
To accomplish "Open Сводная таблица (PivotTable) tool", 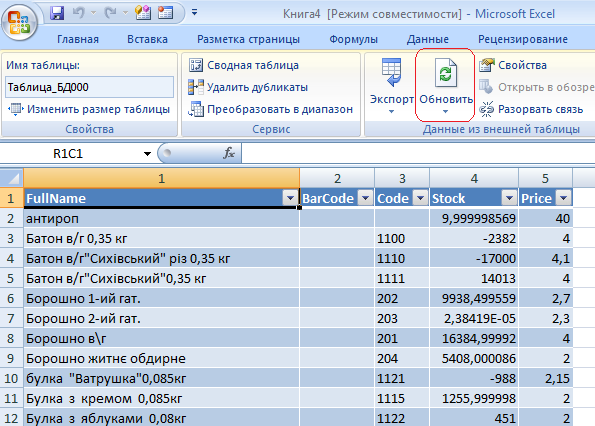I will coord(244,65).
